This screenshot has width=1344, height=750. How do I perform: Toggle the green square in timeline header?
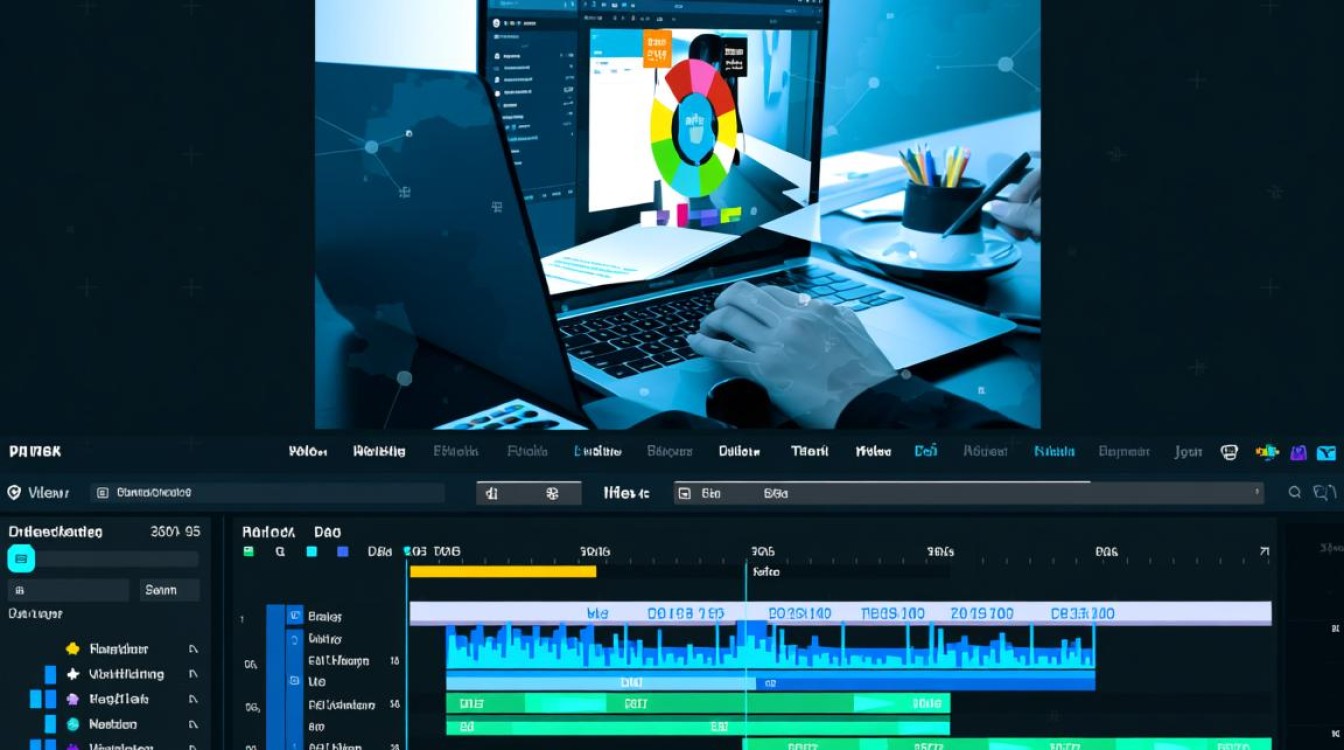point(249,551)
